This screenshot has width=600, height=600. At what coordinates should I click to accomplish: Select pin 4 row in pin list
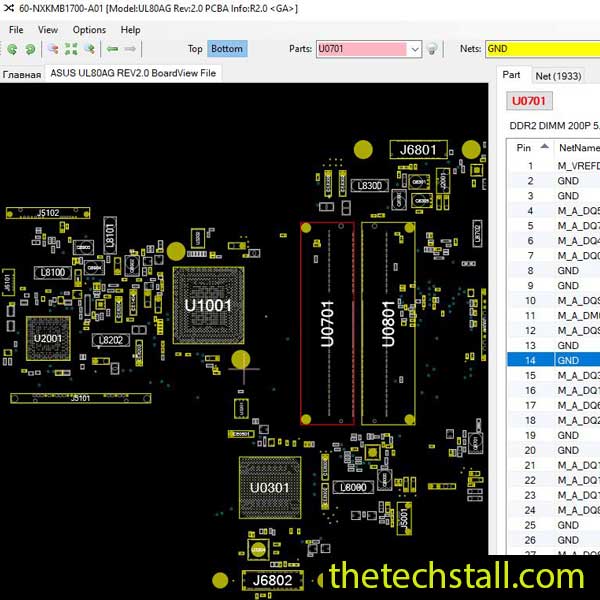pyautogui.click(x=554, y=211)
